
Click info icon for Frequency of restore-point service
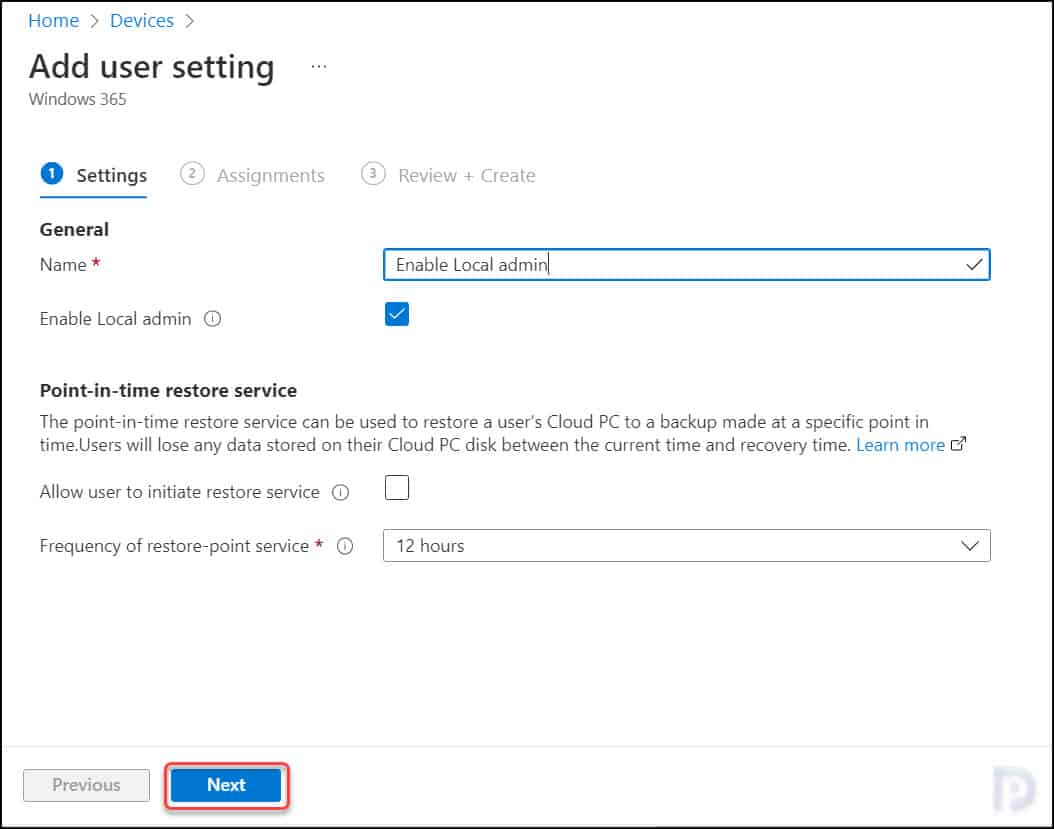[345, 546]
